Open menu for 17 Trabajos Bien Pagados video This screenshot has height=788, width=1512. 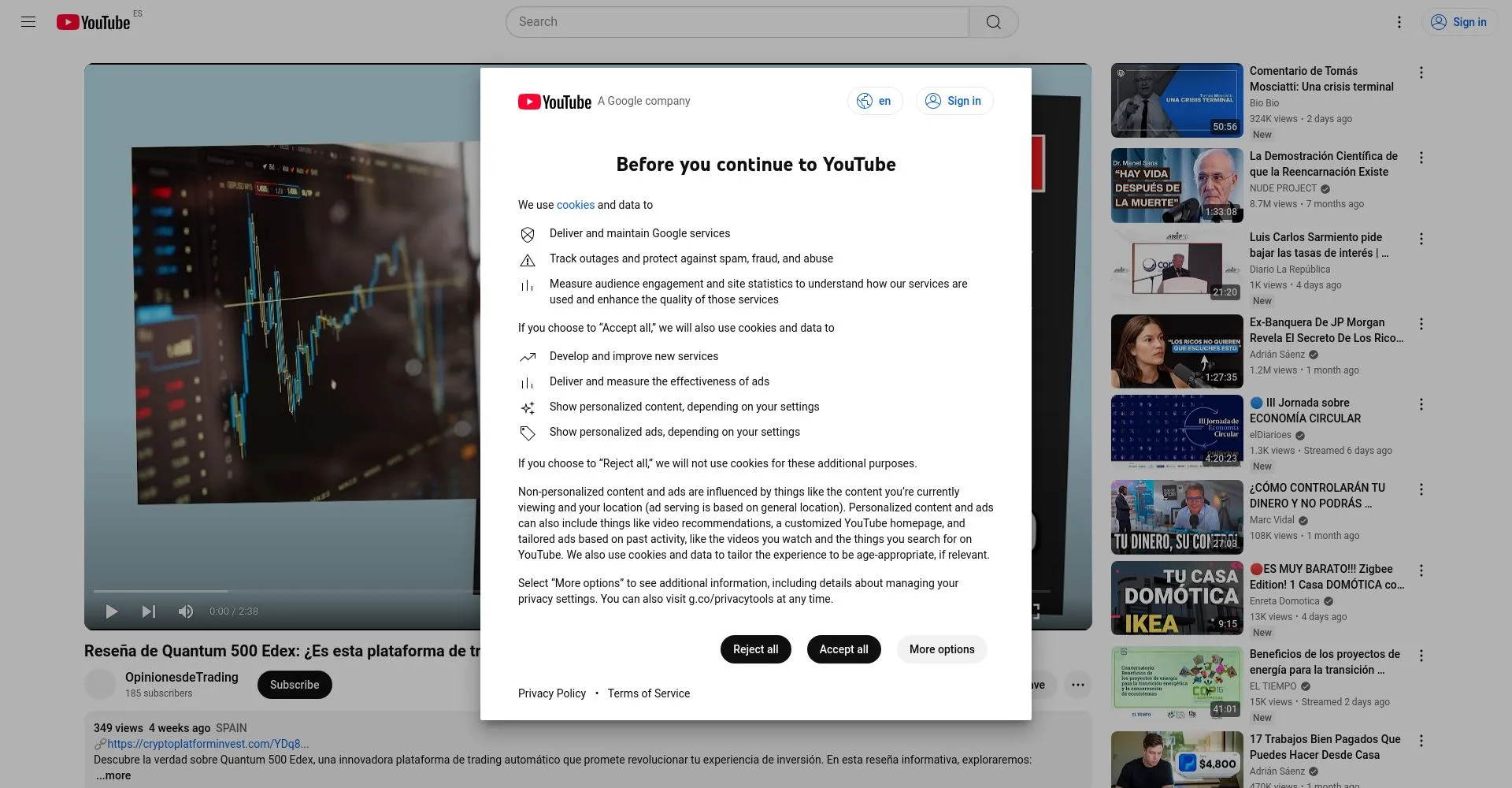coord(1421,741)
